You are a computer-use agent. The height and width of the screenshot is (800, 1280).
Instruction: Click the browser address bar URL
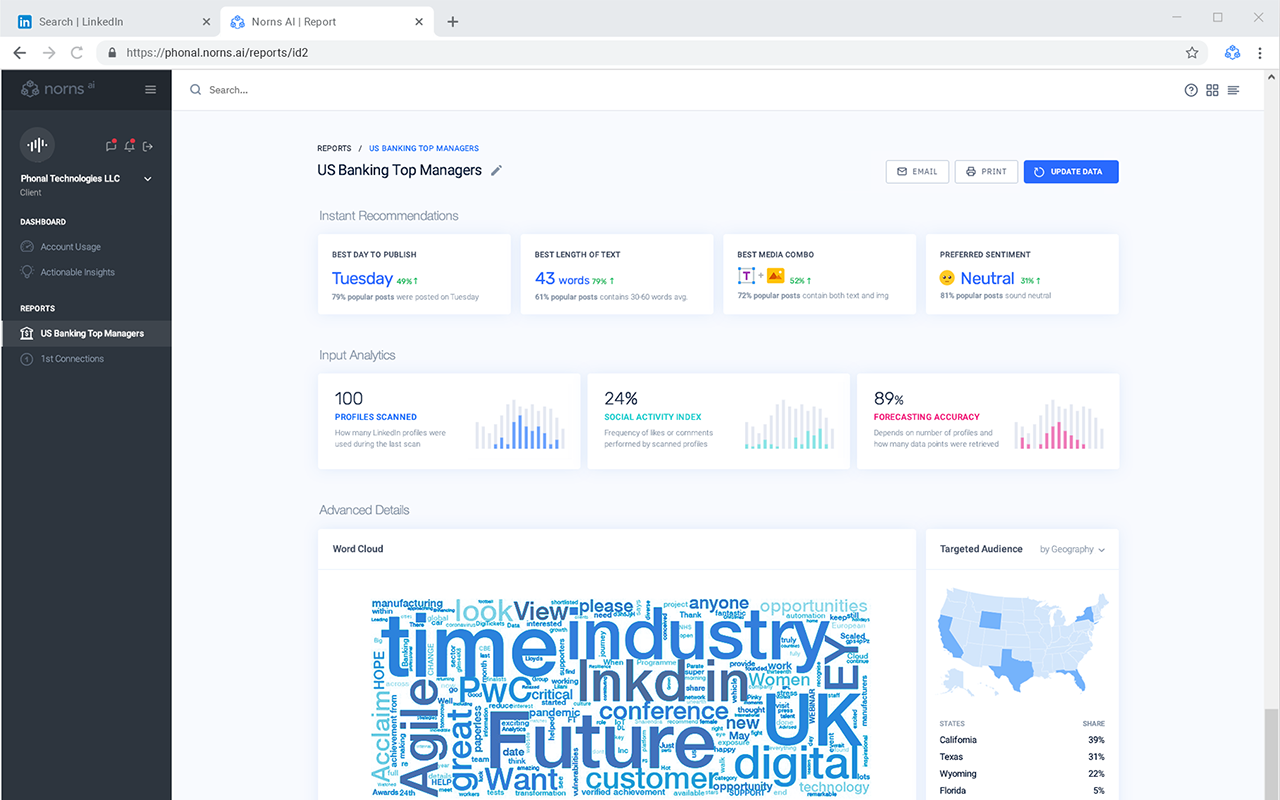click(217, 52)
